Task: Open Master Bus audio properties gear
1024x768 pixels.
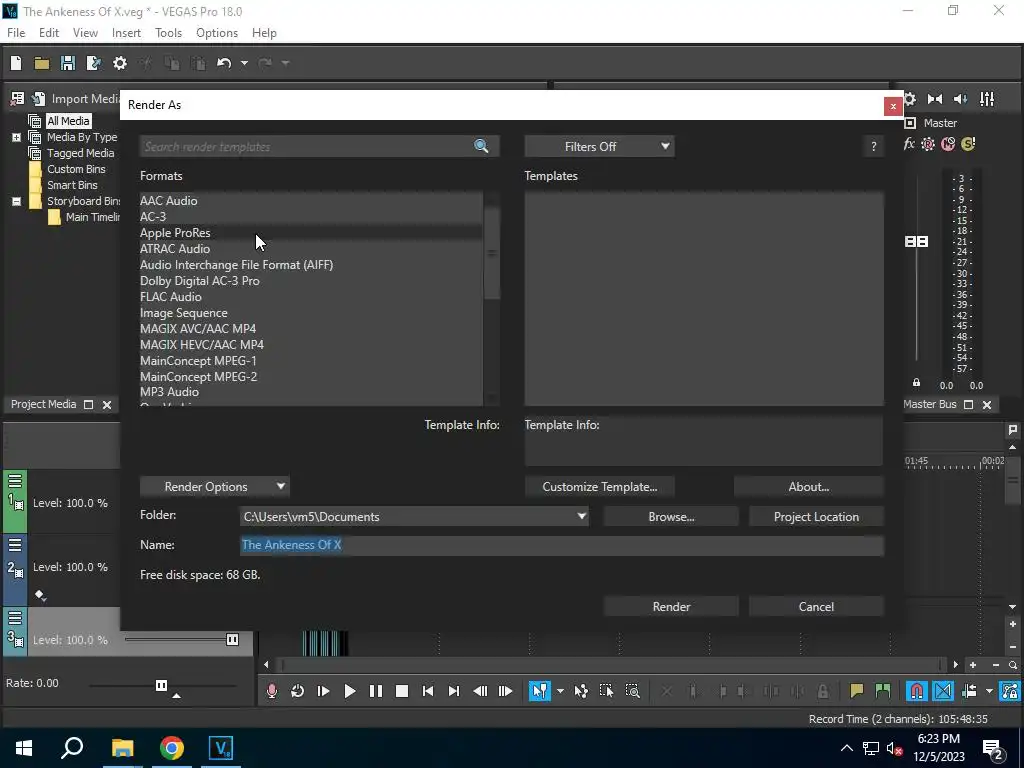Action: point(910,99)
